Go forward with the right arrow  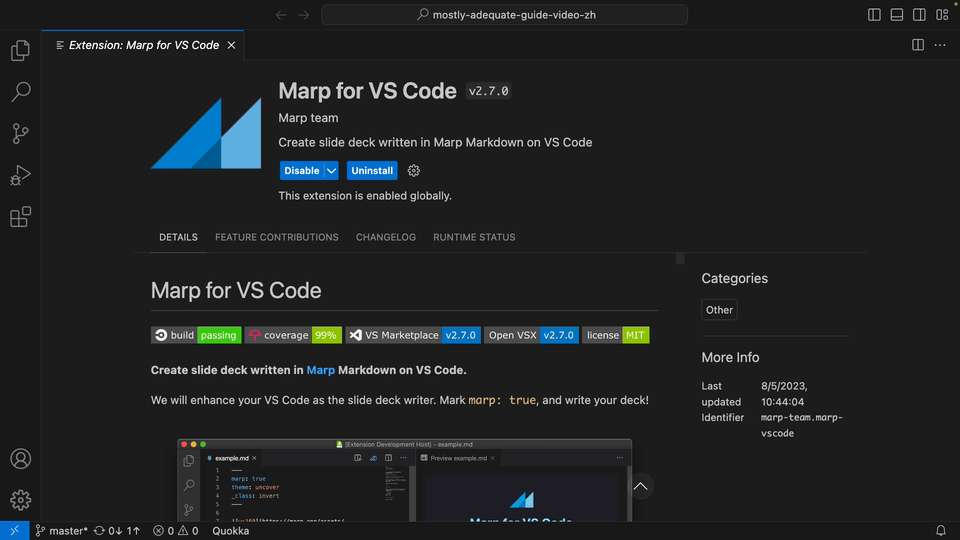(304, 15)
